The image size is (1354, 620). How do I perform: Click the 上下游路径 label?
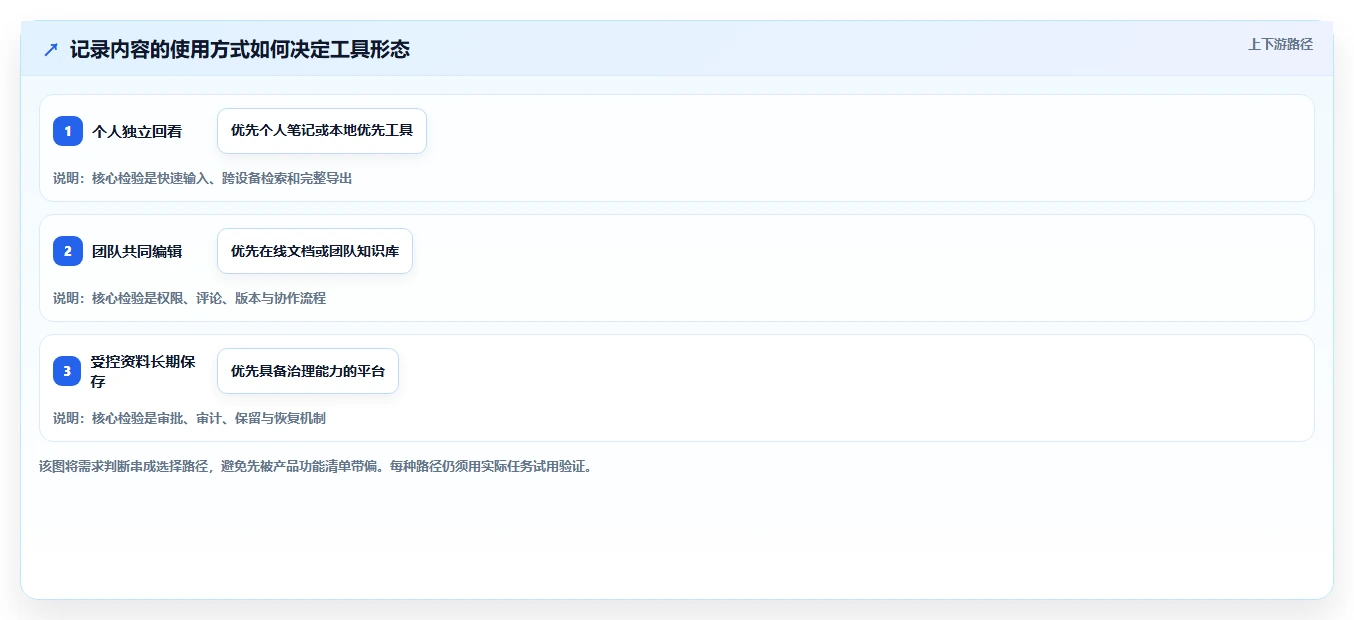[x=1280, y=44]
